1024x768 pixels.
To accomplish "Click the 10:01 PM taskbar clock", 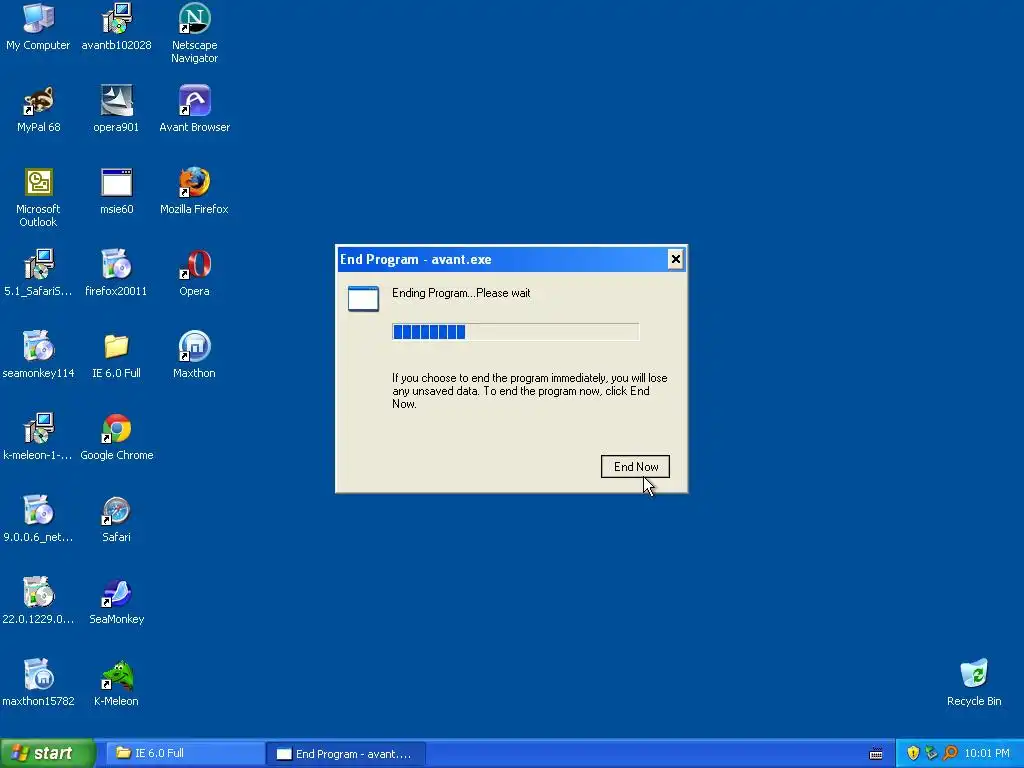I will tap(987, 753).
